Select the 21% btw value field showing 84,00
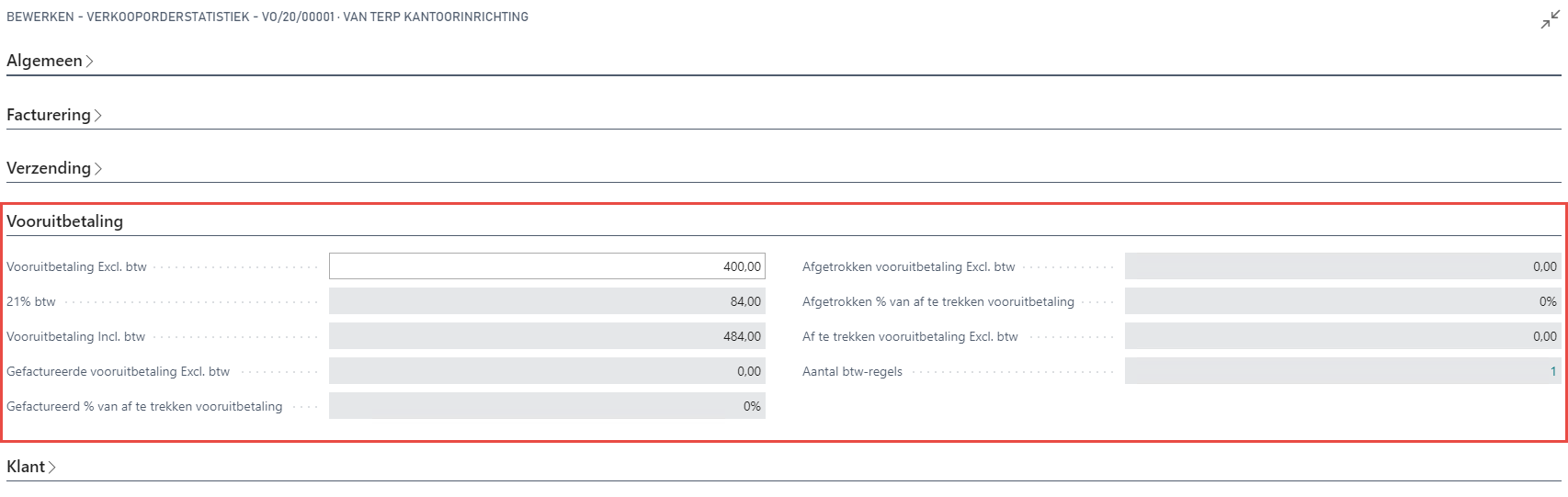Viewport: 1568px width, 497px height. (547, 301)
